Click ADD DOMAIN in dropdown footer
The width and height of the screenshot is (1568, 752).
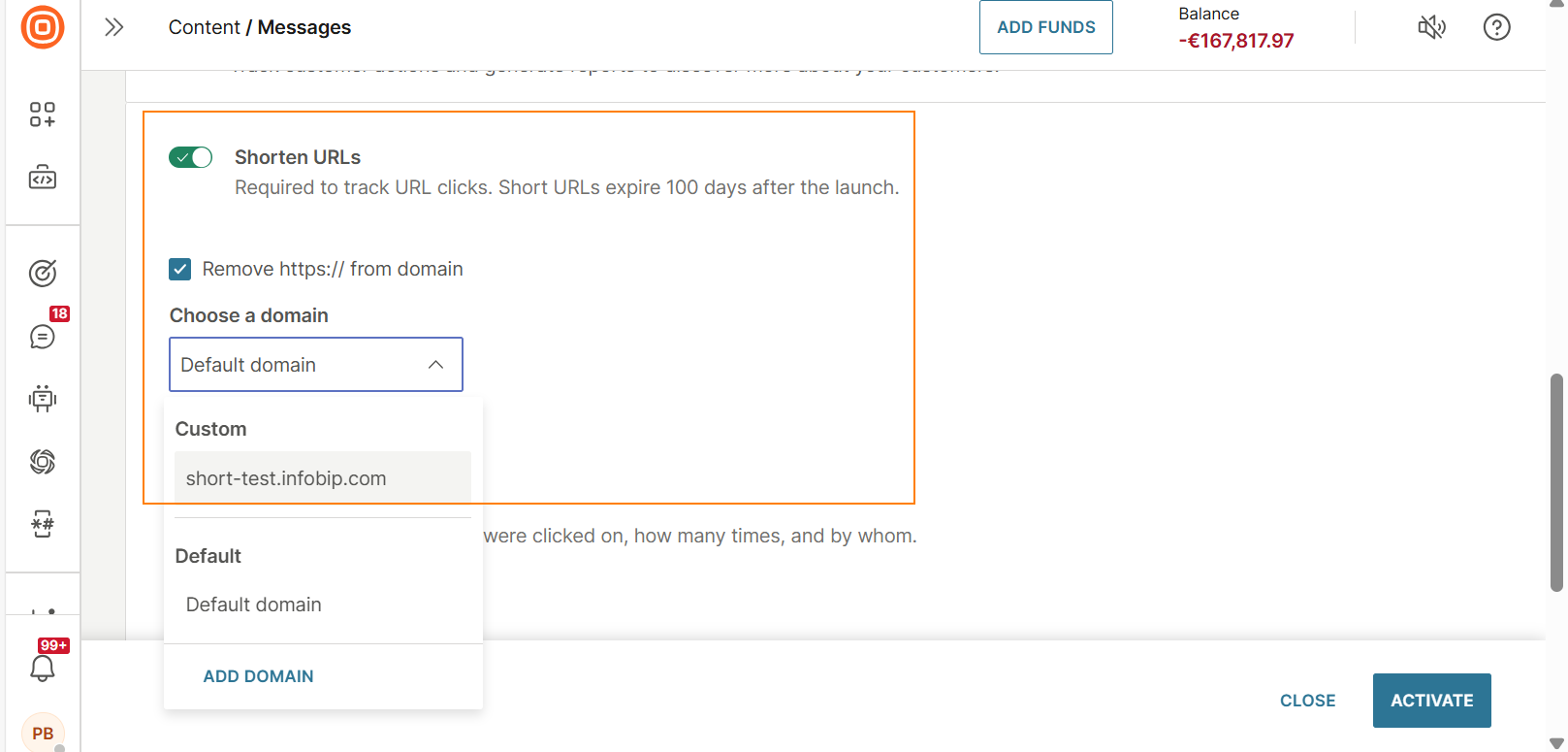point(258,676)
